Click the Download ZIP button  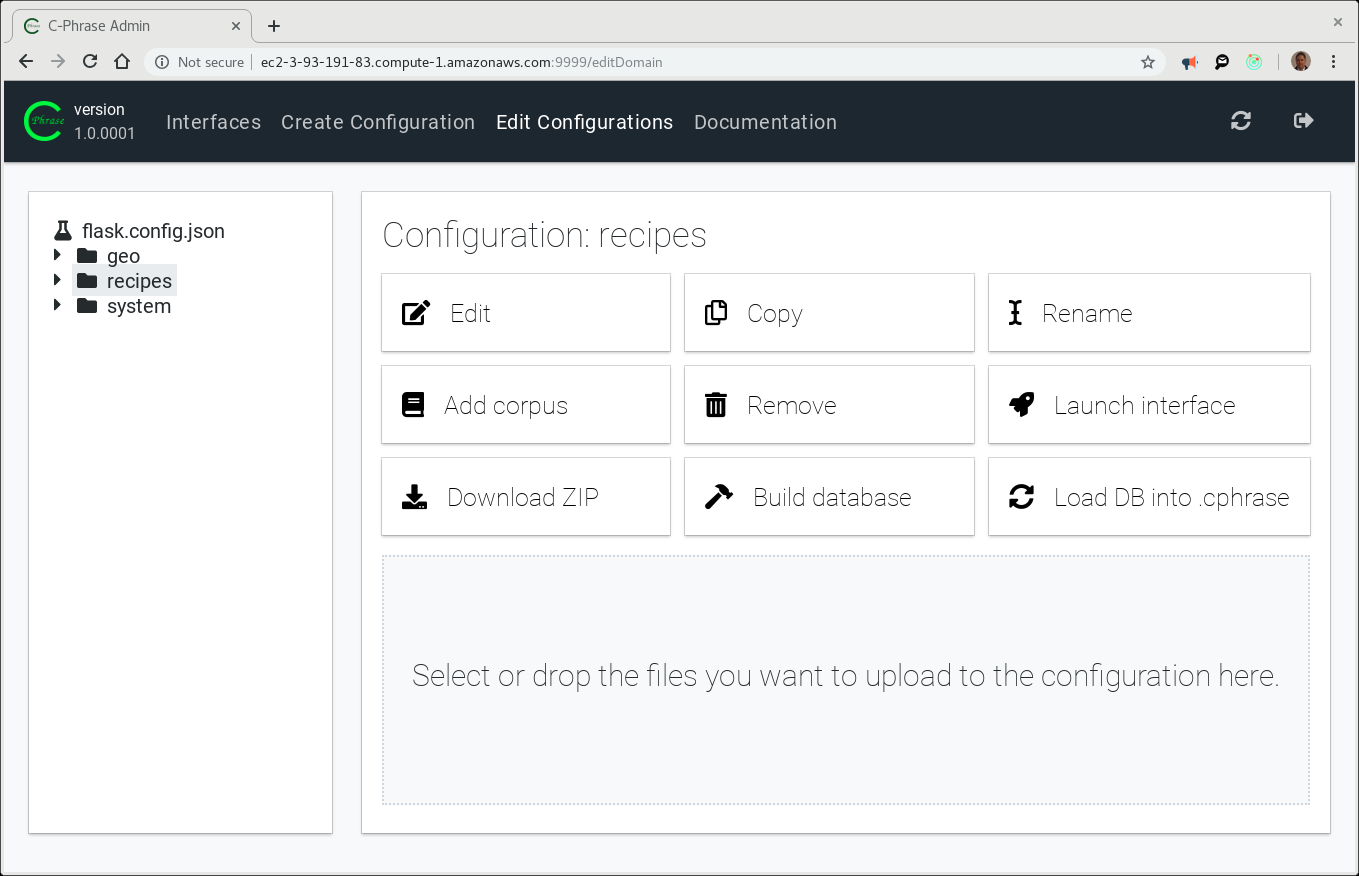click(x=526, y=497)
